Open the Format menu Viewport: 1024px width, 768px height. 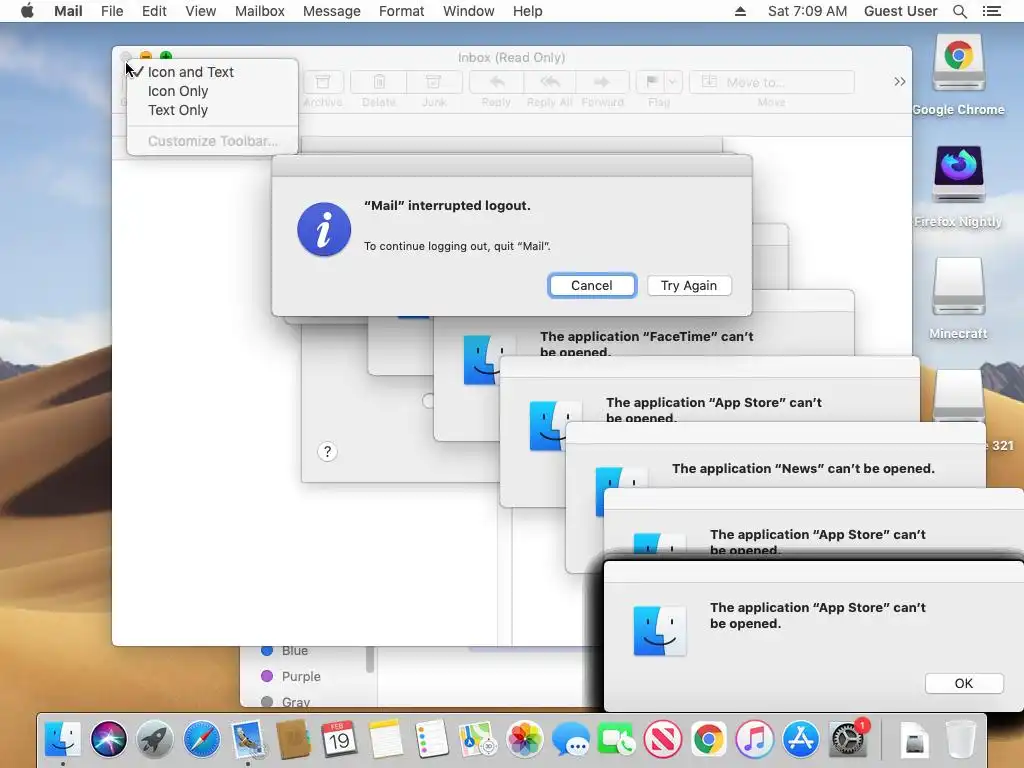point(401,11)
